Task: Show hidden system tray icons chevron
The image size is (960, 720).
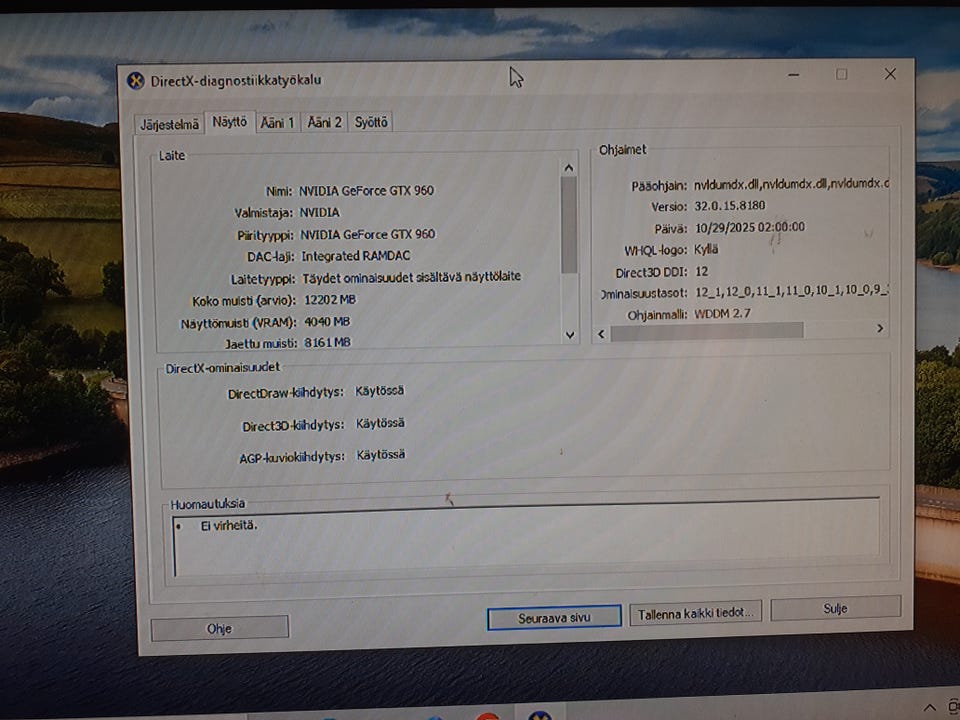Action: click(x=929, y=708)
